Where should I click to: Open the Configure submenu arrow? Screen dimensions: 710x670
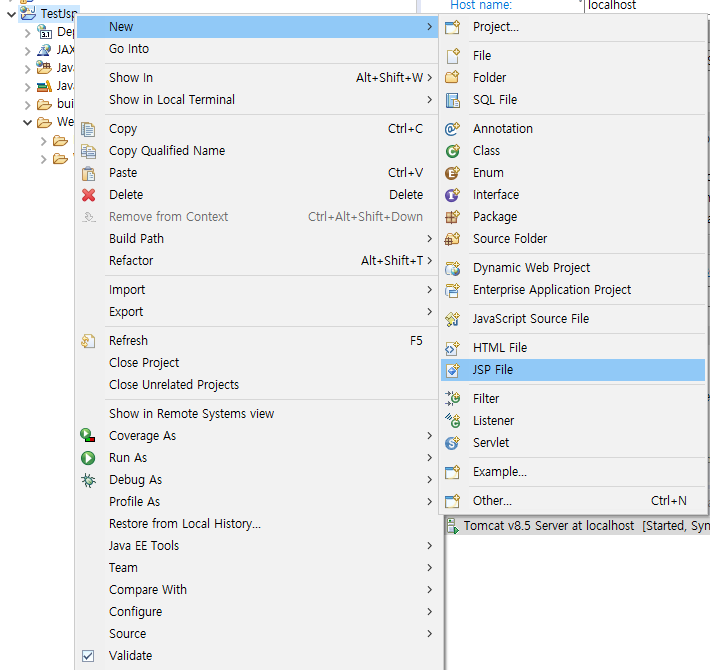[x=429, y=612]
